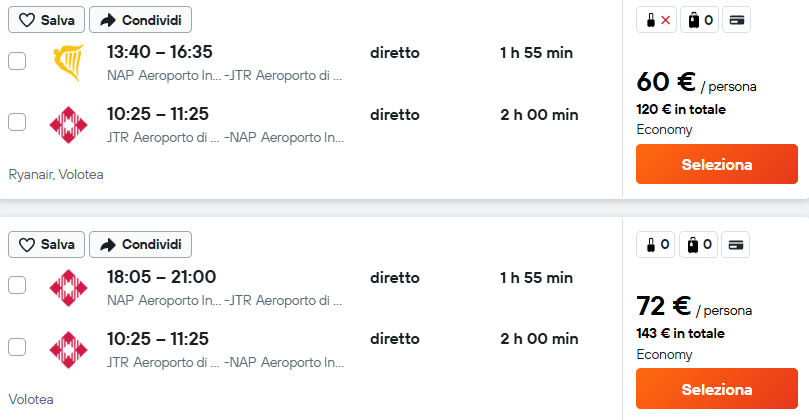Select the 72 € per persona offer
The width and height of the screenshot is (809, 420).
[717, 389]
